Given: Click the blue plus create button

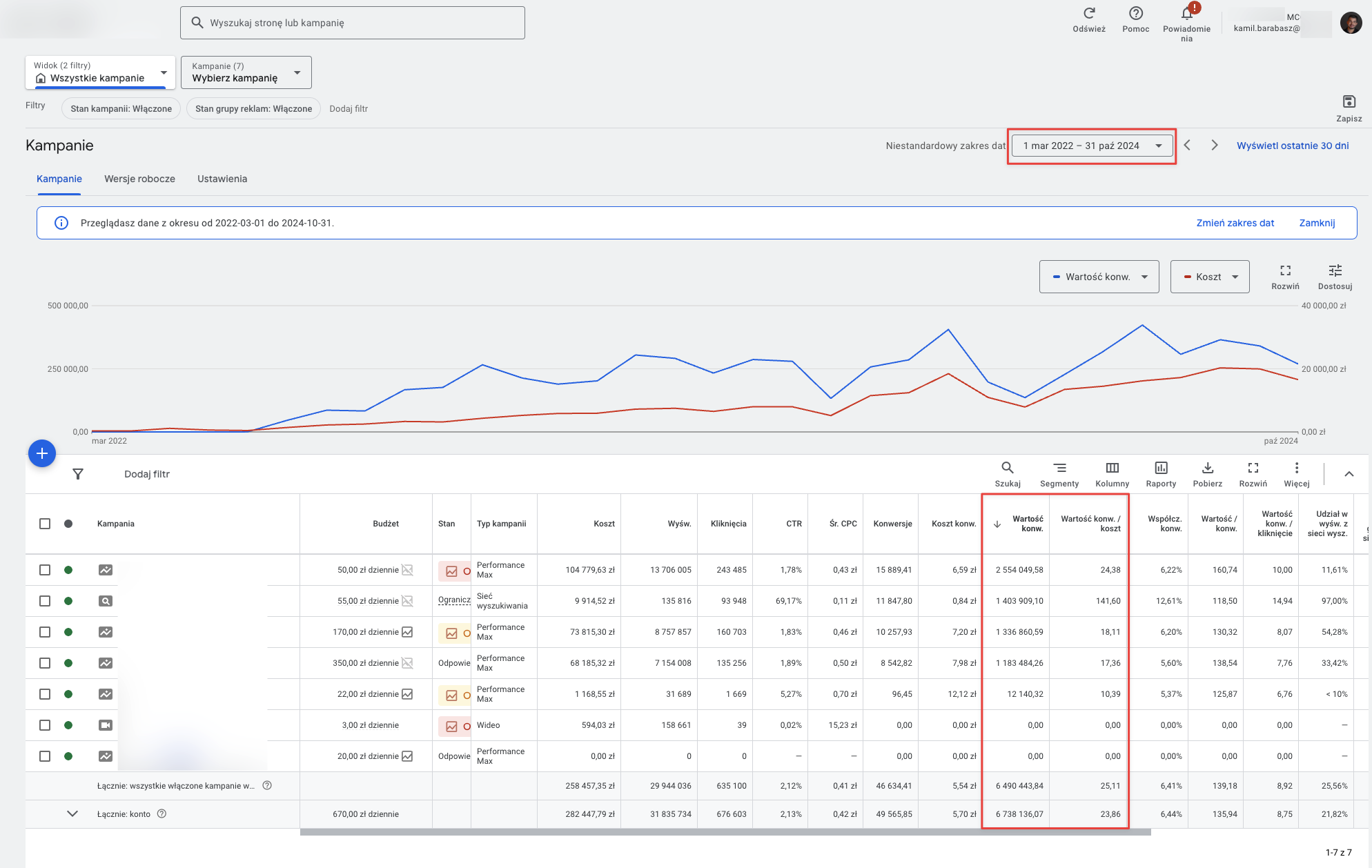Looking at the screenshot, I should 42,453.
